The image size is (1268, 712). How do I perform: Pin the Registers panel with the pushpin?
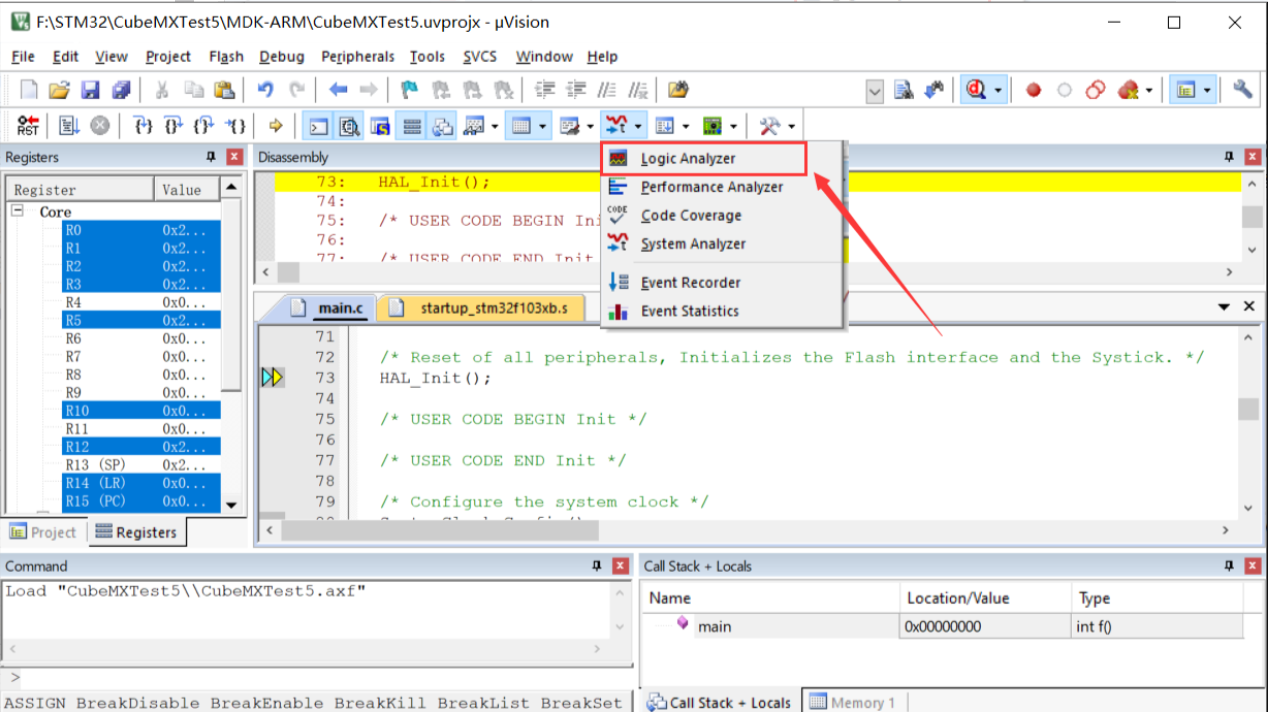tap(211, 157)
